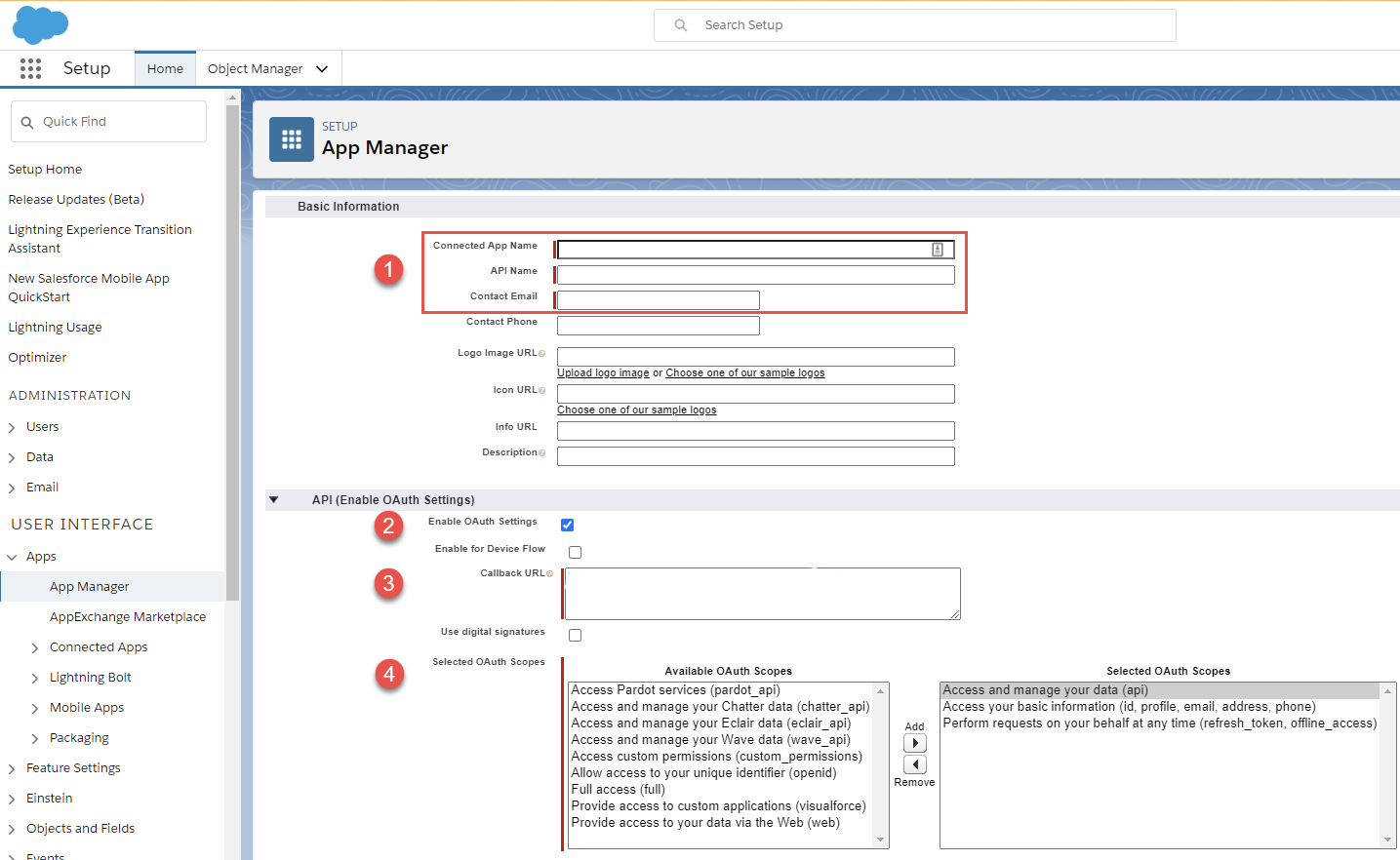Click the Callback URL text area
The height and width of the screenshot is (860, 1400).
[762, 594]
